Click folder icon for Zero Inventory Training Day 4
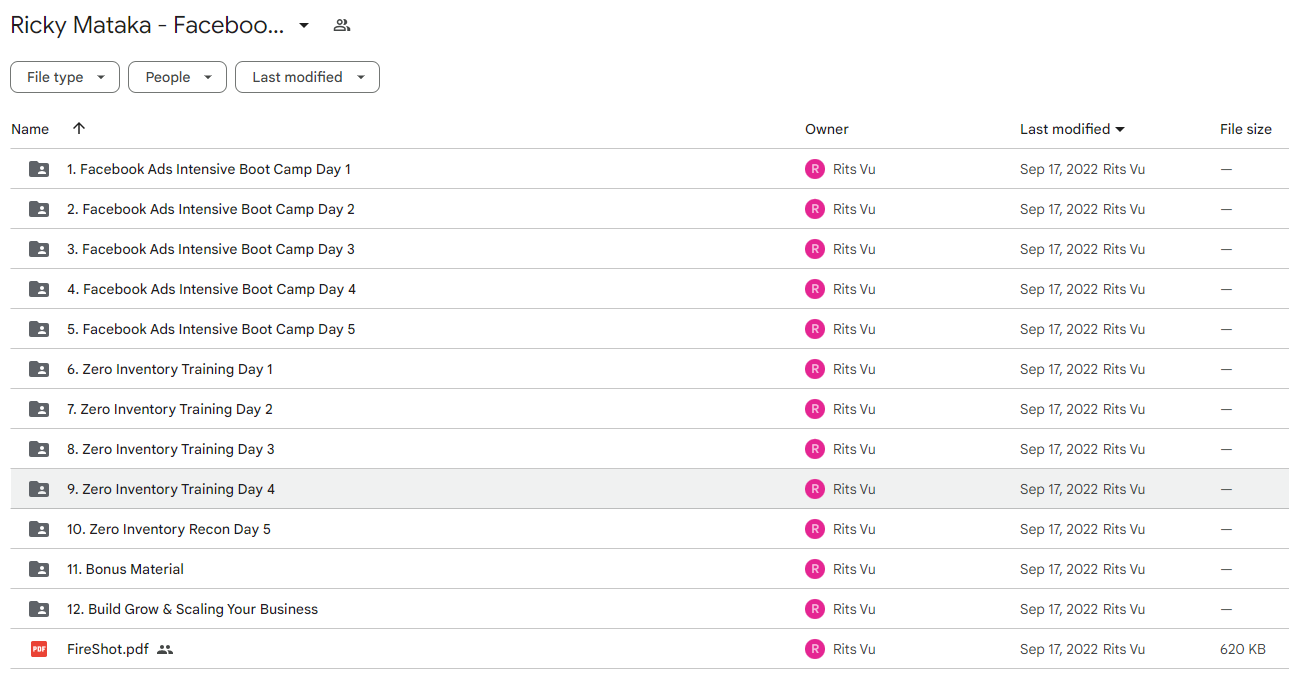1289x700 pixels. tap(39, 489)
